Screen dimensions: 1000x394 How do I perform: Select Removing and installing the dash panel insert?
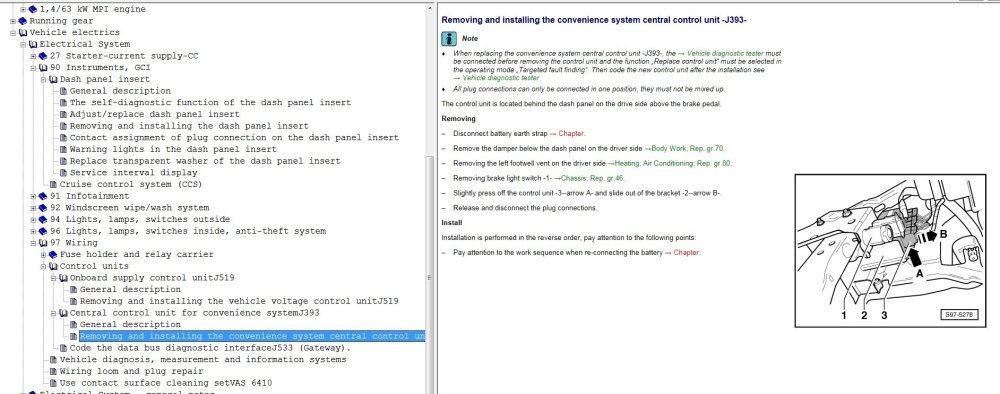189,126
